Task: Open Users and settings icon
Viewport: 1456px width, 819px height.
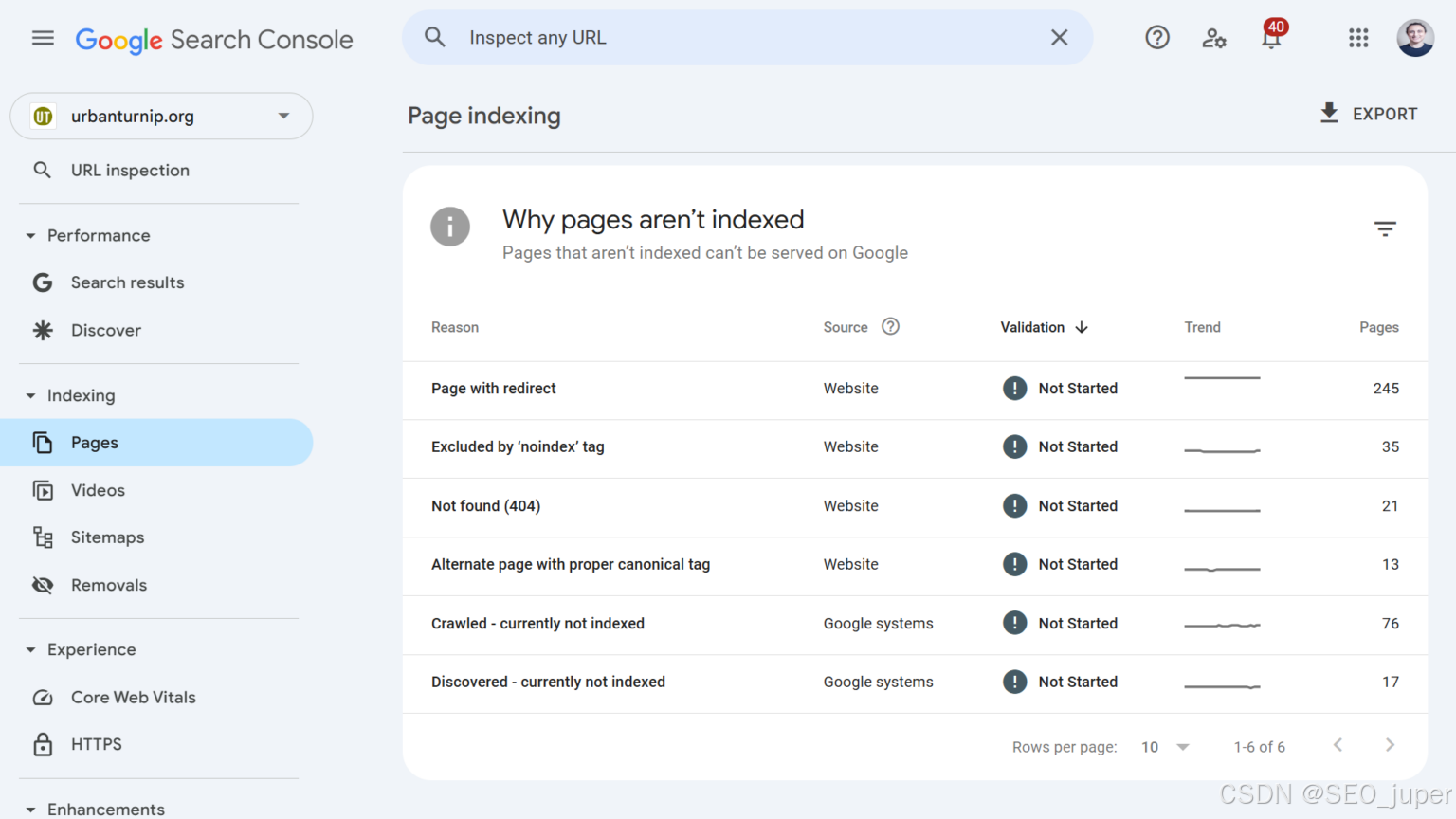Action: point(1214,38)
